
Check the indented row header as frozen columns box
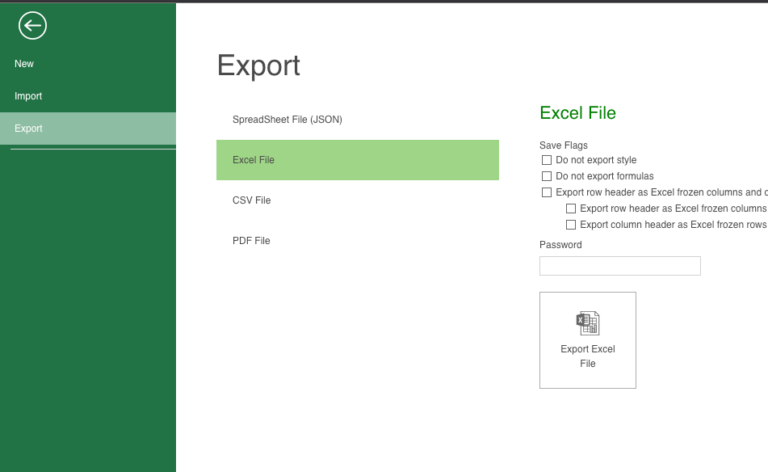(x=571, y=208)
